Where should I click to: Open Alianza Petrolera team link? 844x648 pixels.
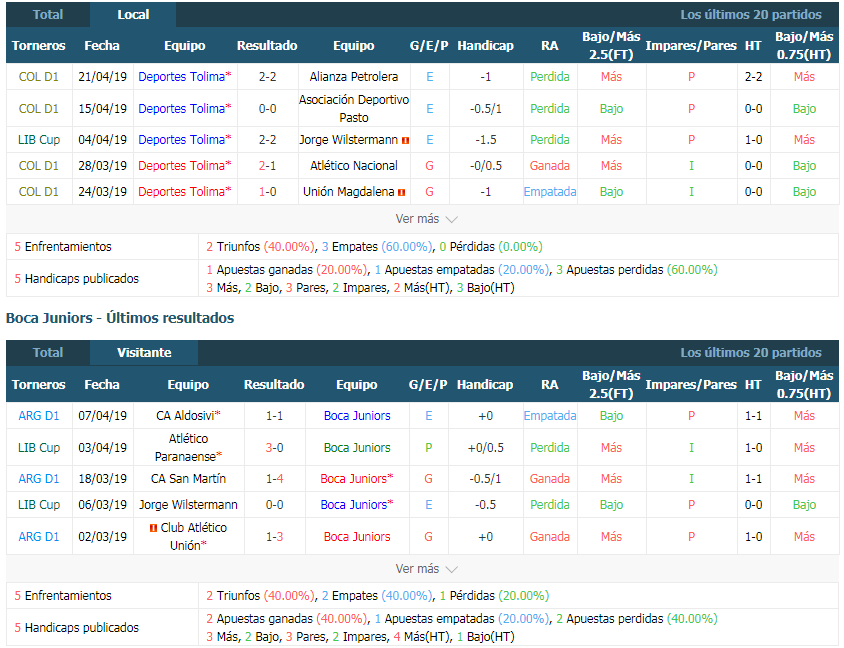(x=354, y=77)
